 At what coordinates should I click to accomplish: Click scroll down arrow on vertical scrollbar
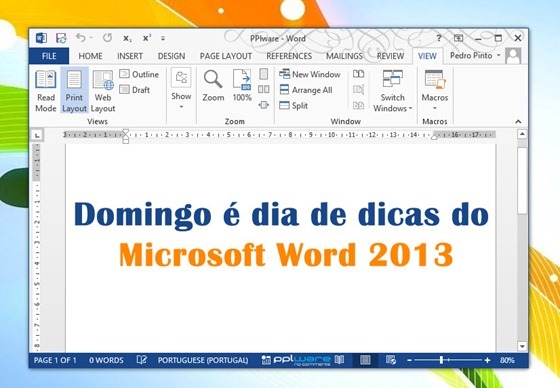[522, 346]
